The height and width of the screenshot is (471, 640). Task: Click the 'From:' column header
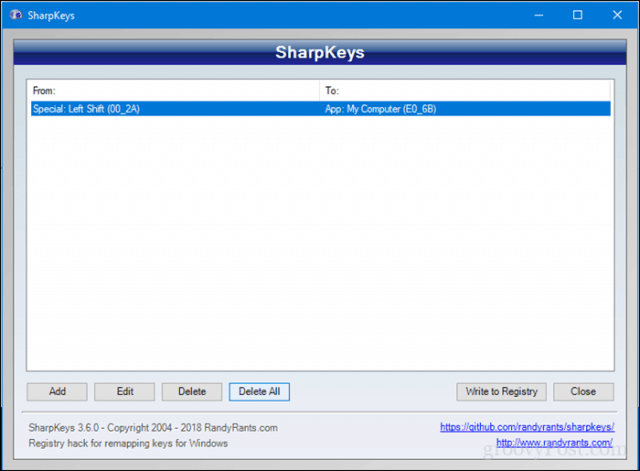pos(173,91)
